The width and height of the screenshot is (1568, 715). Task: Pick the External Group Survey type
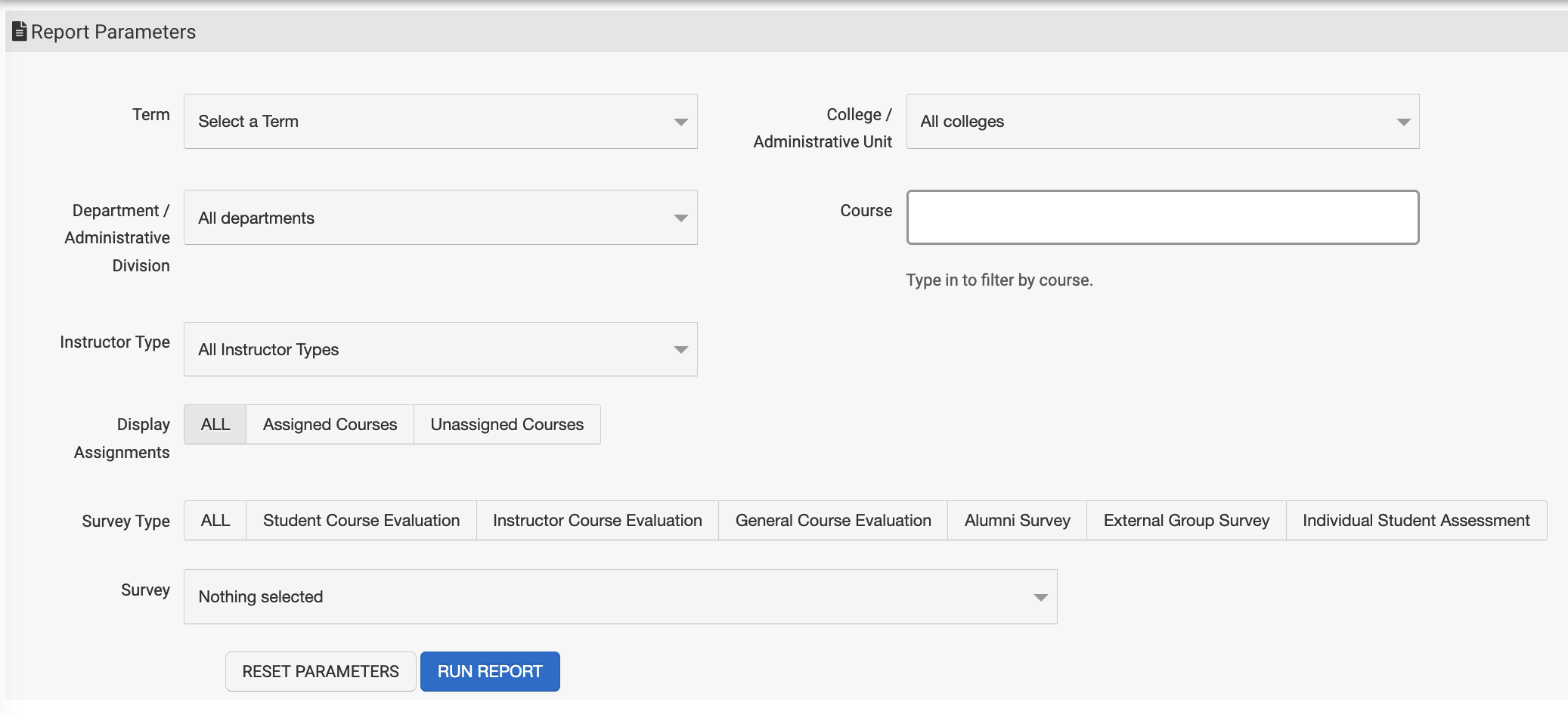pyautogui.click(x=1186, y=521)
